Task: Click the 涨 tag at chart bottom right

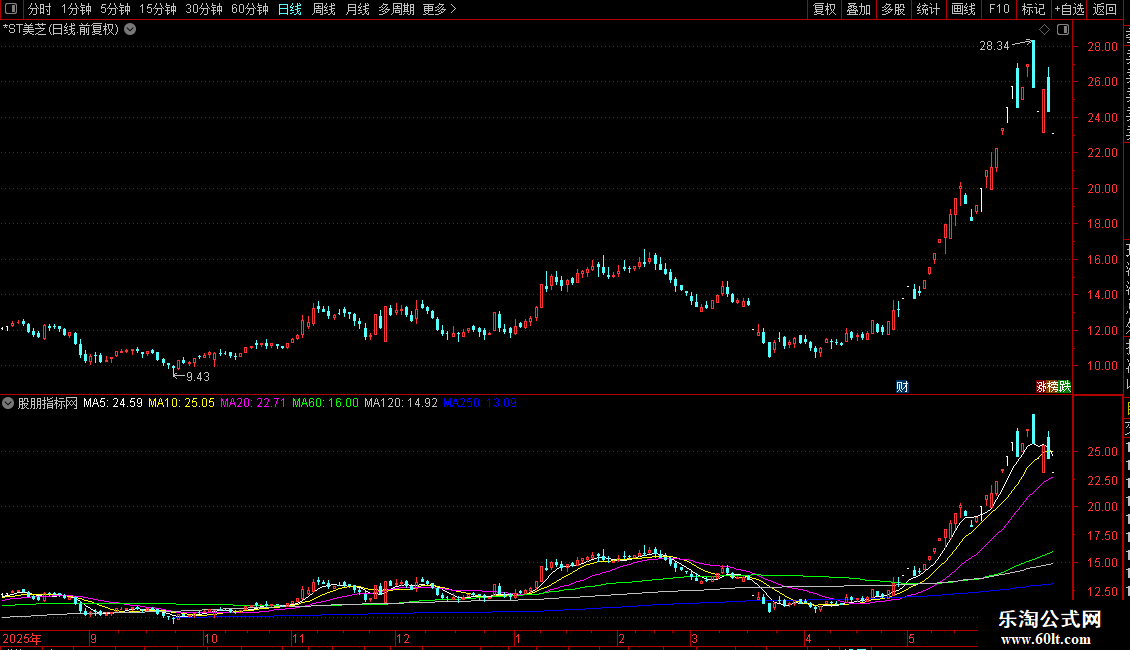Action: (x=1042, y=387)
